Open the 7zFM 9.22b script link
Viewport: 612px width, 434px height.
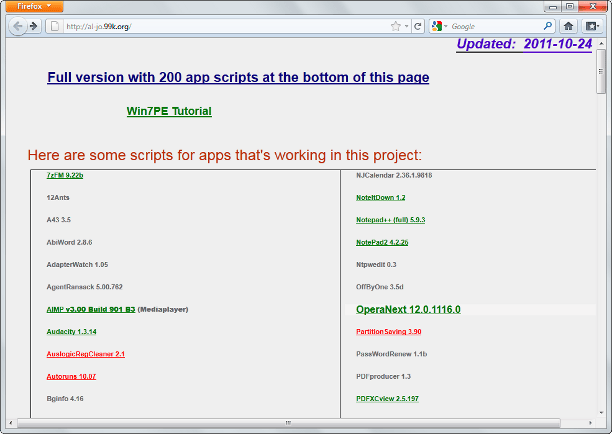click(65, 175)
